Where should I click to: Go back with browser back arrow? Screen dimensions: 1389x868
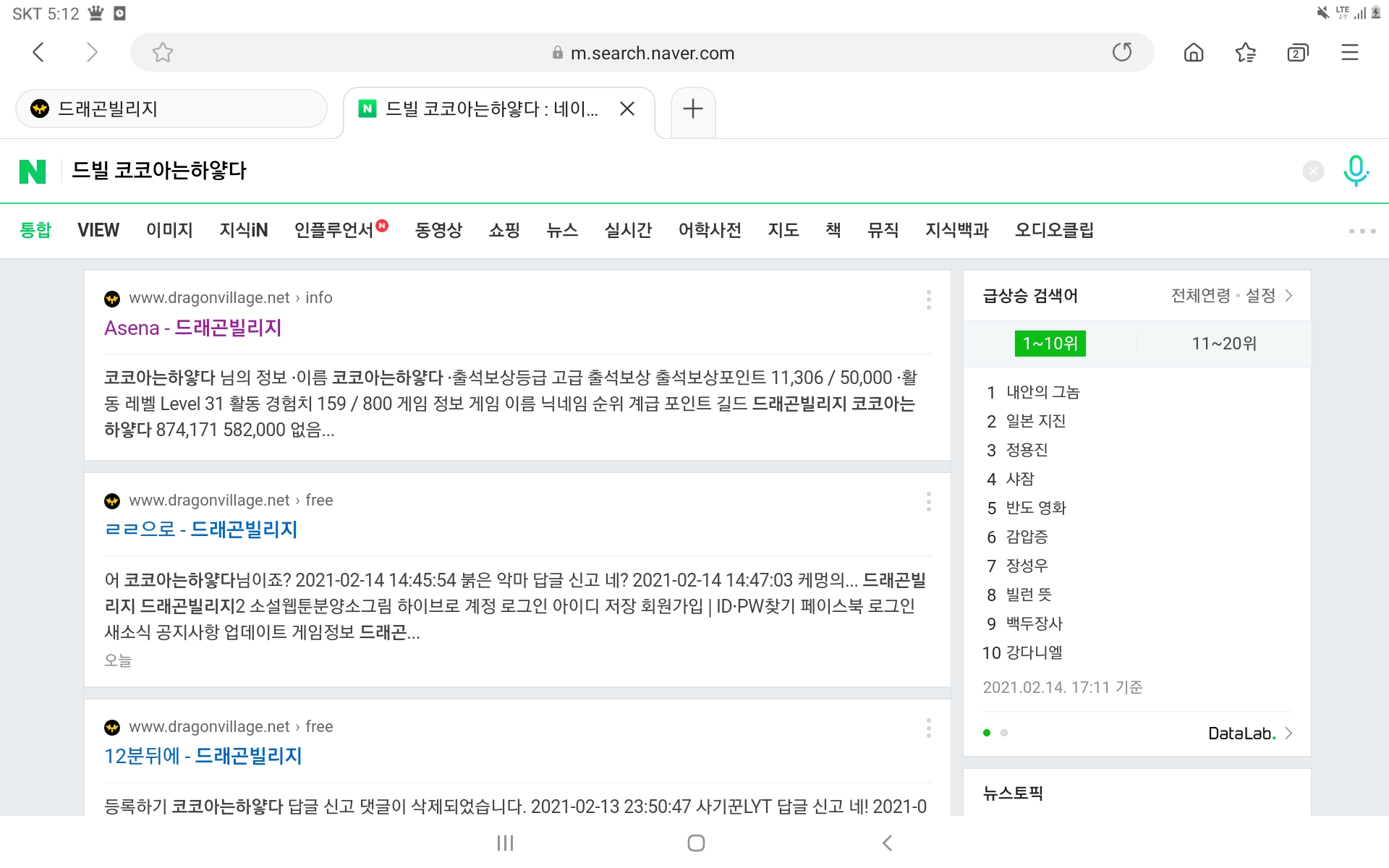coord(39,52)
